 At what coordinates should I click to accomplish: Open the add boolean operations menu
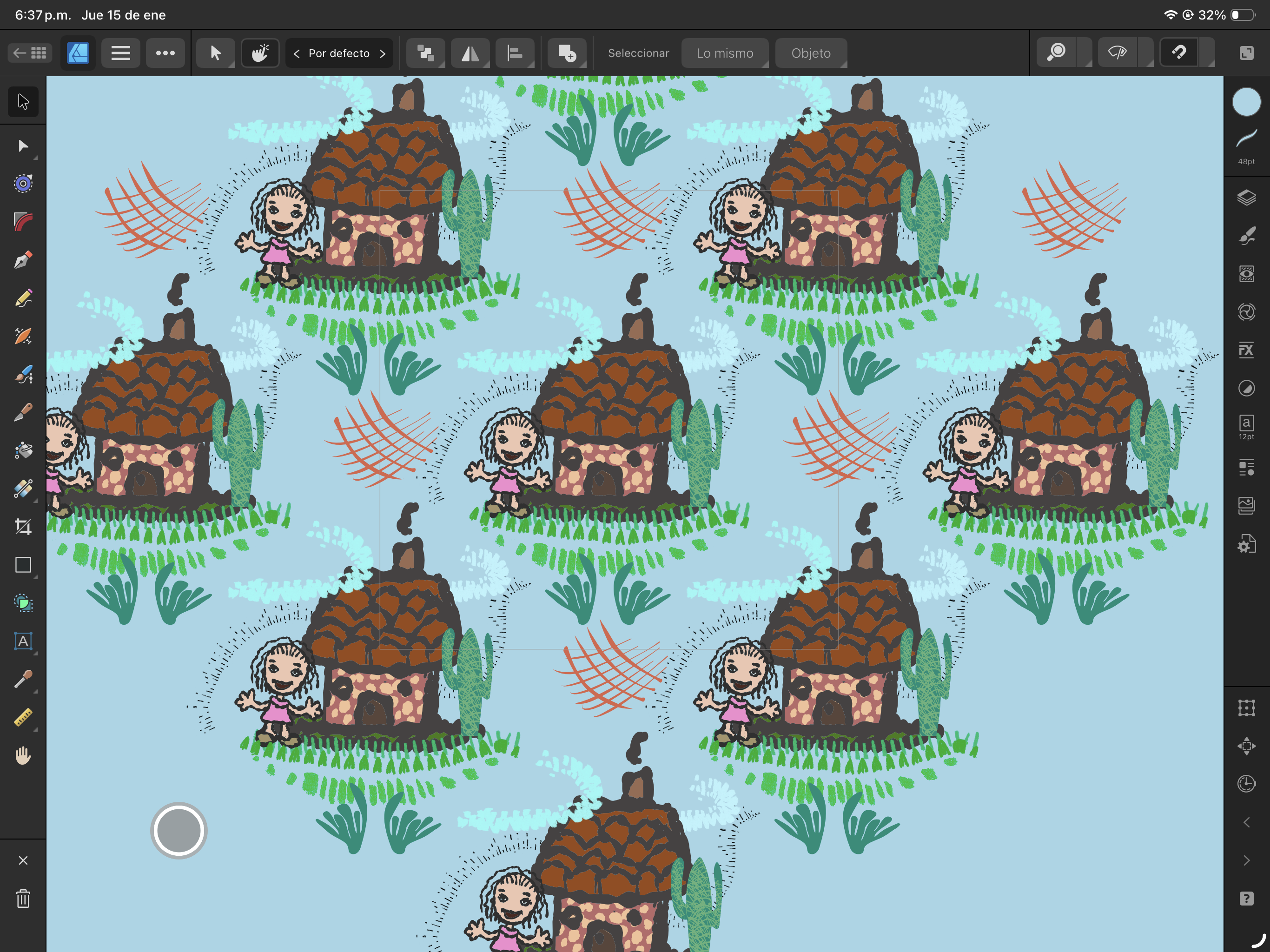(567, 53)
